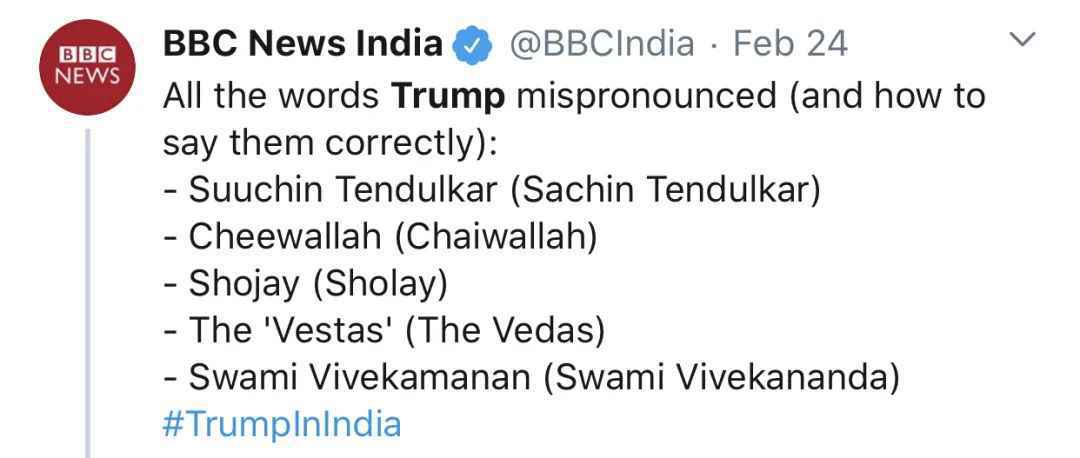Open the BBC News profile avatar
The image size is (1080, 458).
(x=87, y=67)
